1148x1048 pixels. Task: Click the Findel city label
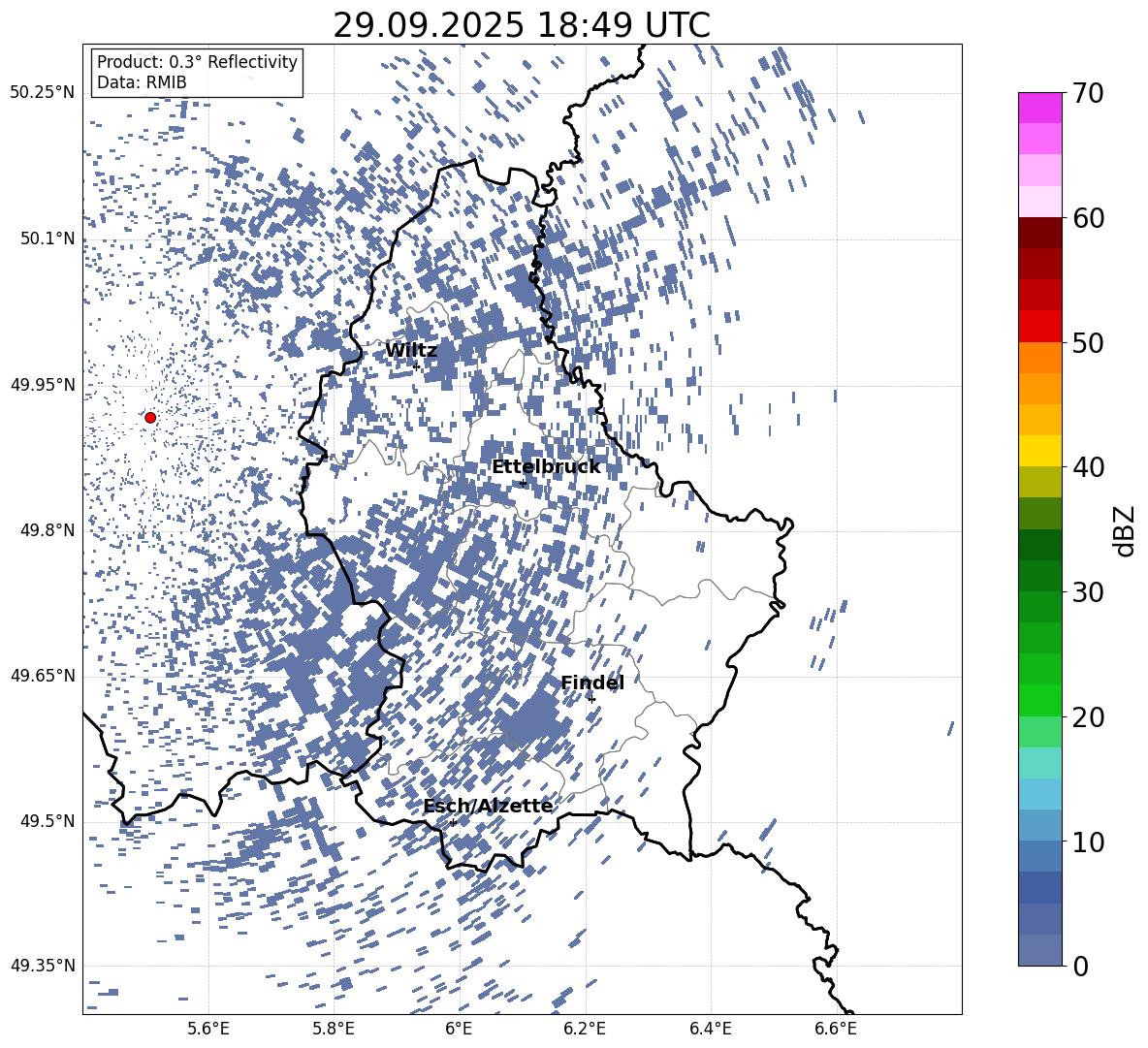[592, 683]
